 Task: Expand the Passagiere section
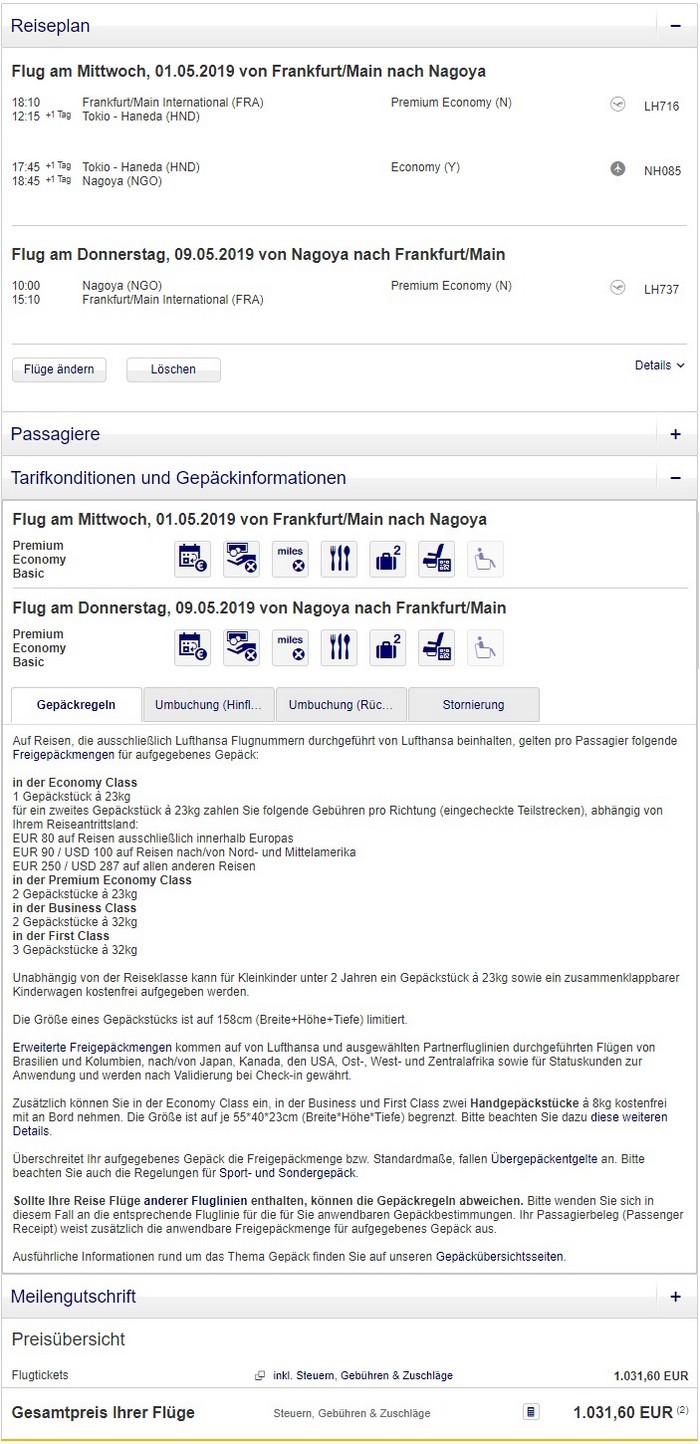pos(676,434)
